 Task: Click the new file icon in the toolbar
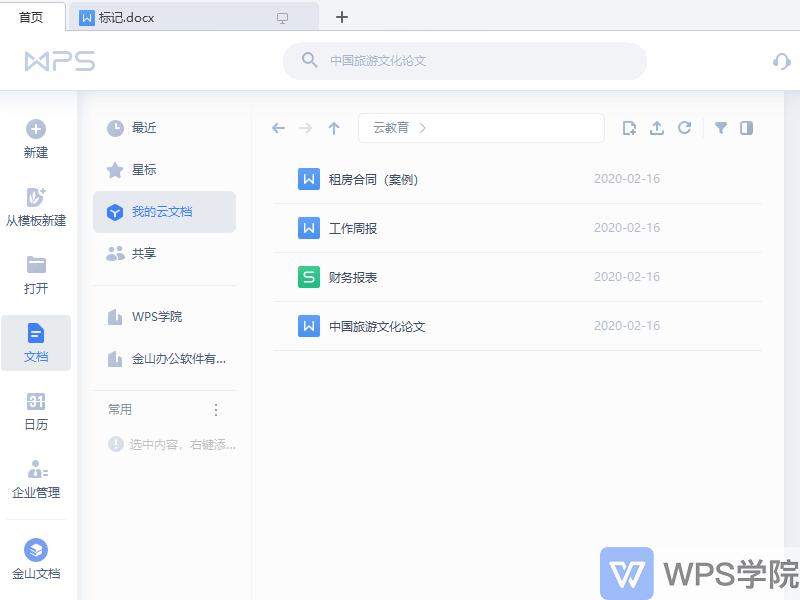[630, 128]
